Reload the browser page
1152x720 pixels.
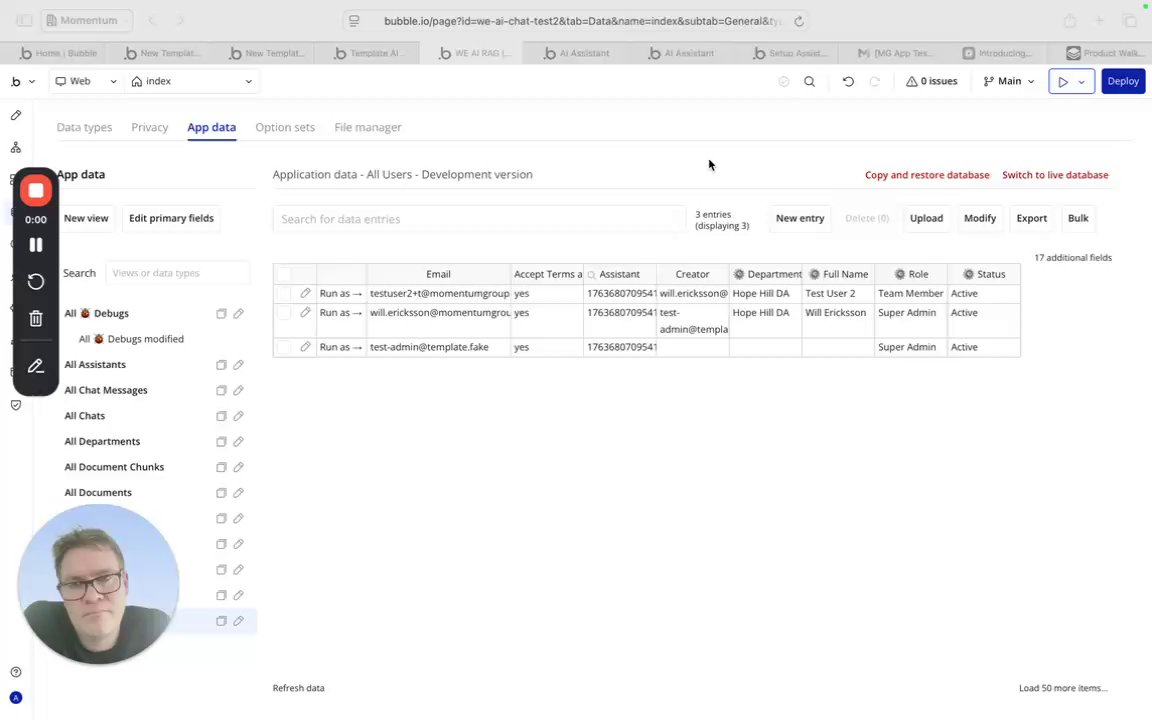click(x=799, y=21)
